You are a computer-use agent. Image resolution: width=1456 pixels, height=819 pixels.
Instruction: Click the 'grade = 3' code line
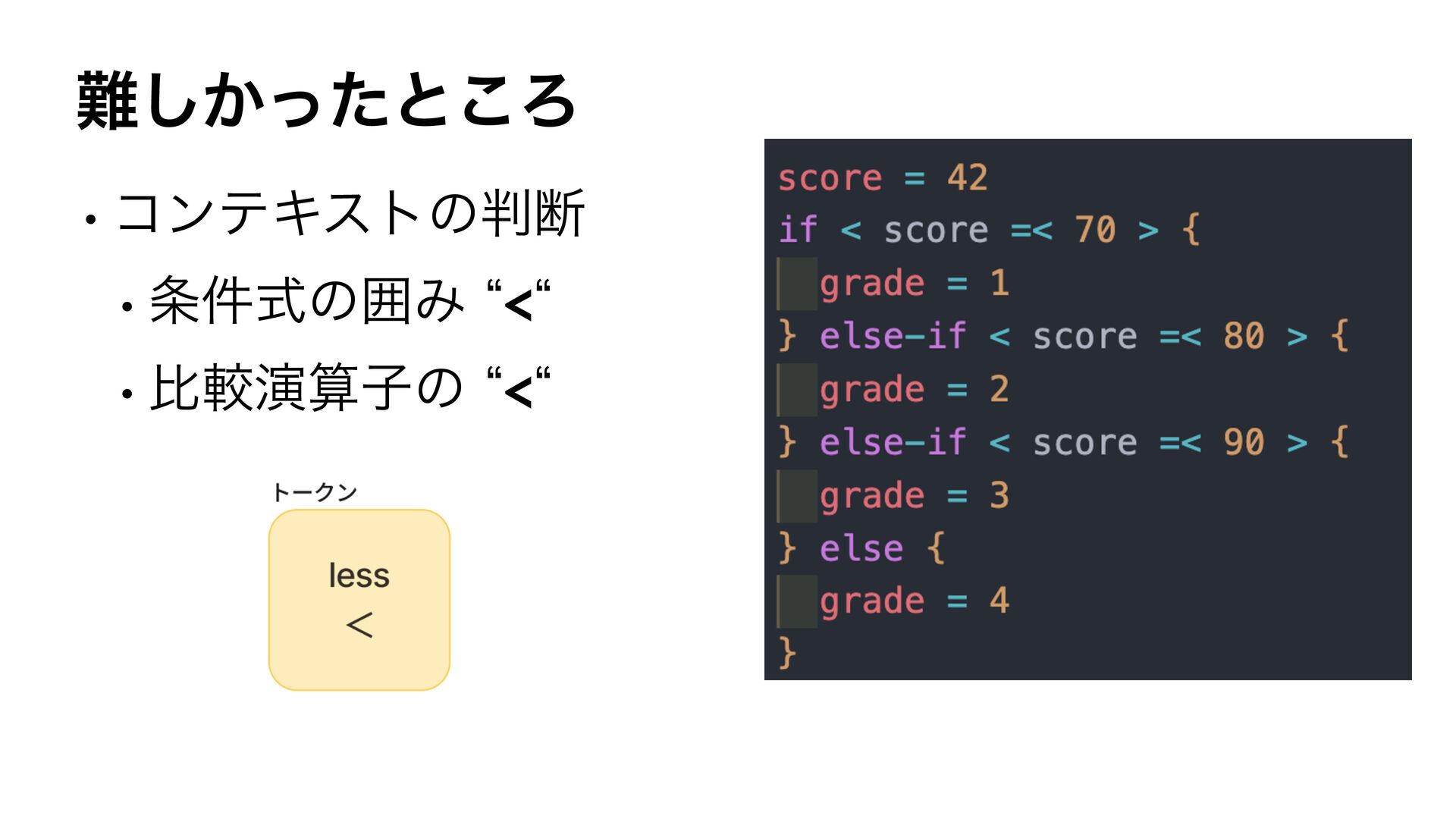click(914, 496)
